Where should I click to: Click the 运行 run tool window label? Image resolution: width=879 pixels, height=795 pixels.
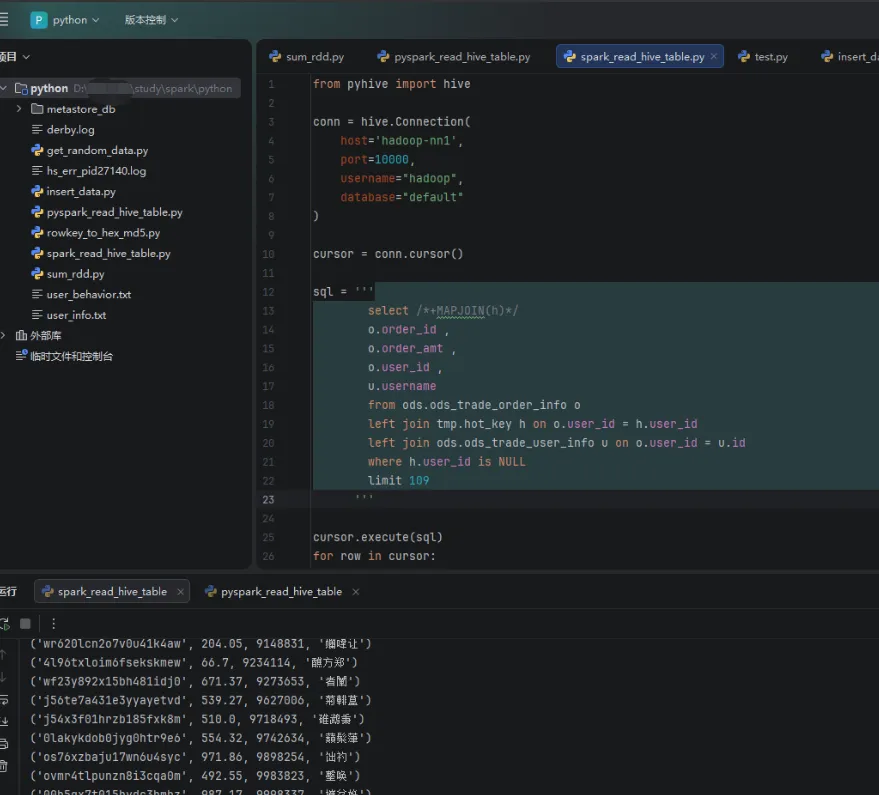(x=8, y=591)
